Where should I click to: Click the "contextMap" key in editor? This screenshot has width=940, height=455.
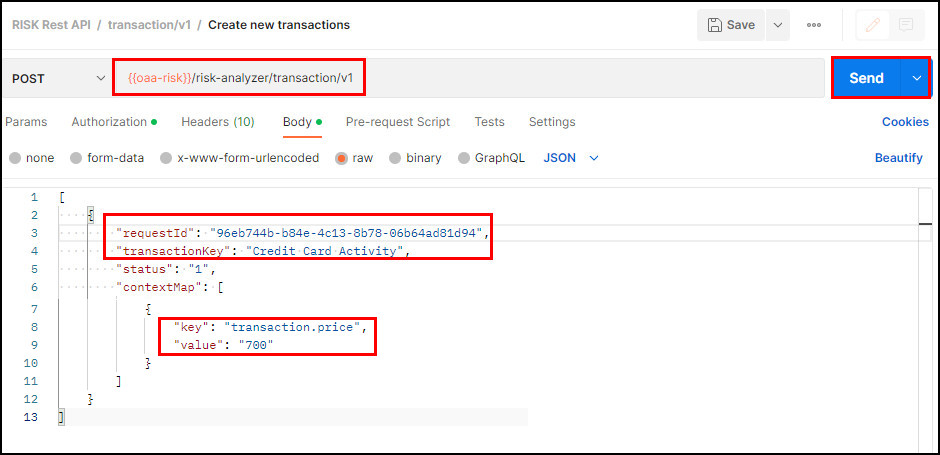(x=159, y=287)
